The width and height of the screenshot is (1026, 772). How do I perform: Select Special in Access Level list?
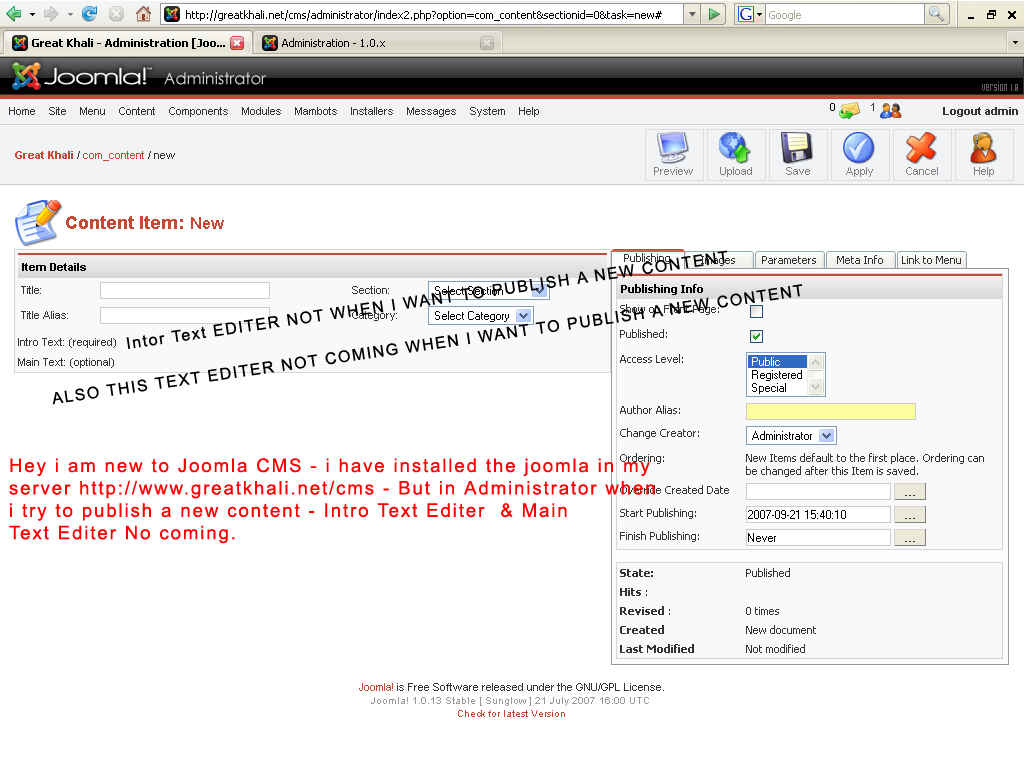[777, 388]
